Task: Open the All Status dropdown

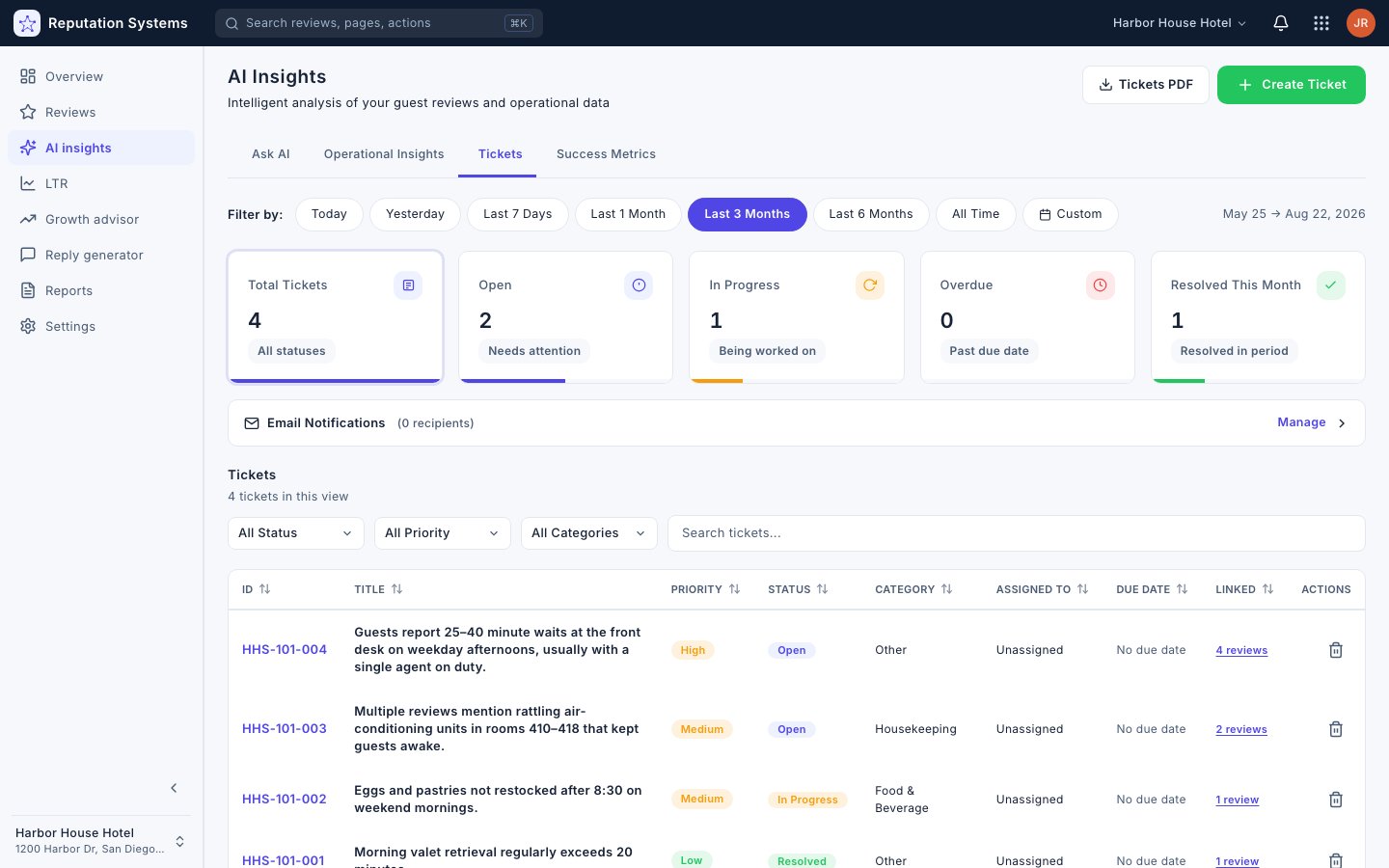Action: pos(295,533)
